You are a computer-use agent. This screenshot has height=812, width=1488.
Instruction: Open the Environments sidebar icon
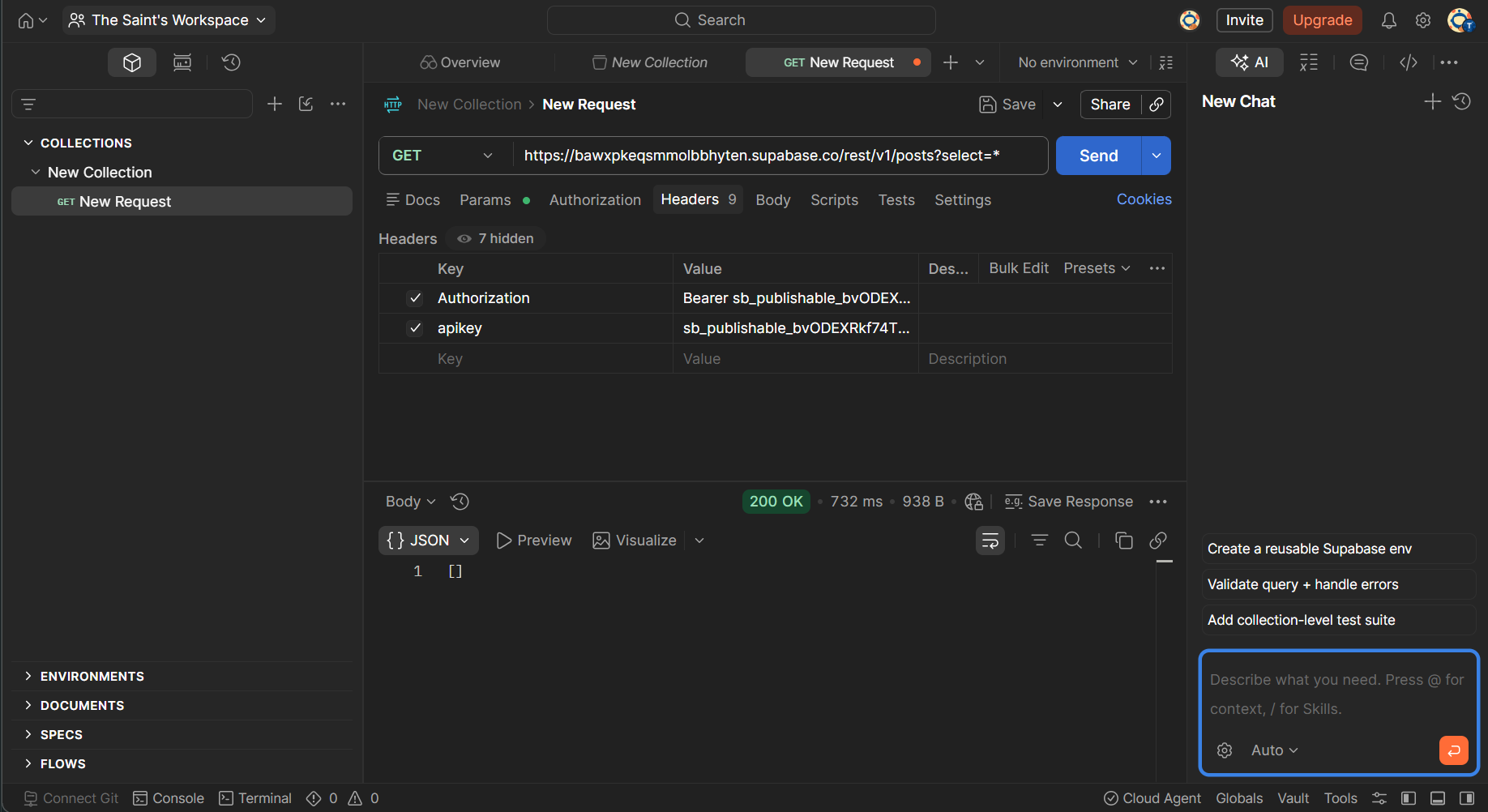coord(182,62)
